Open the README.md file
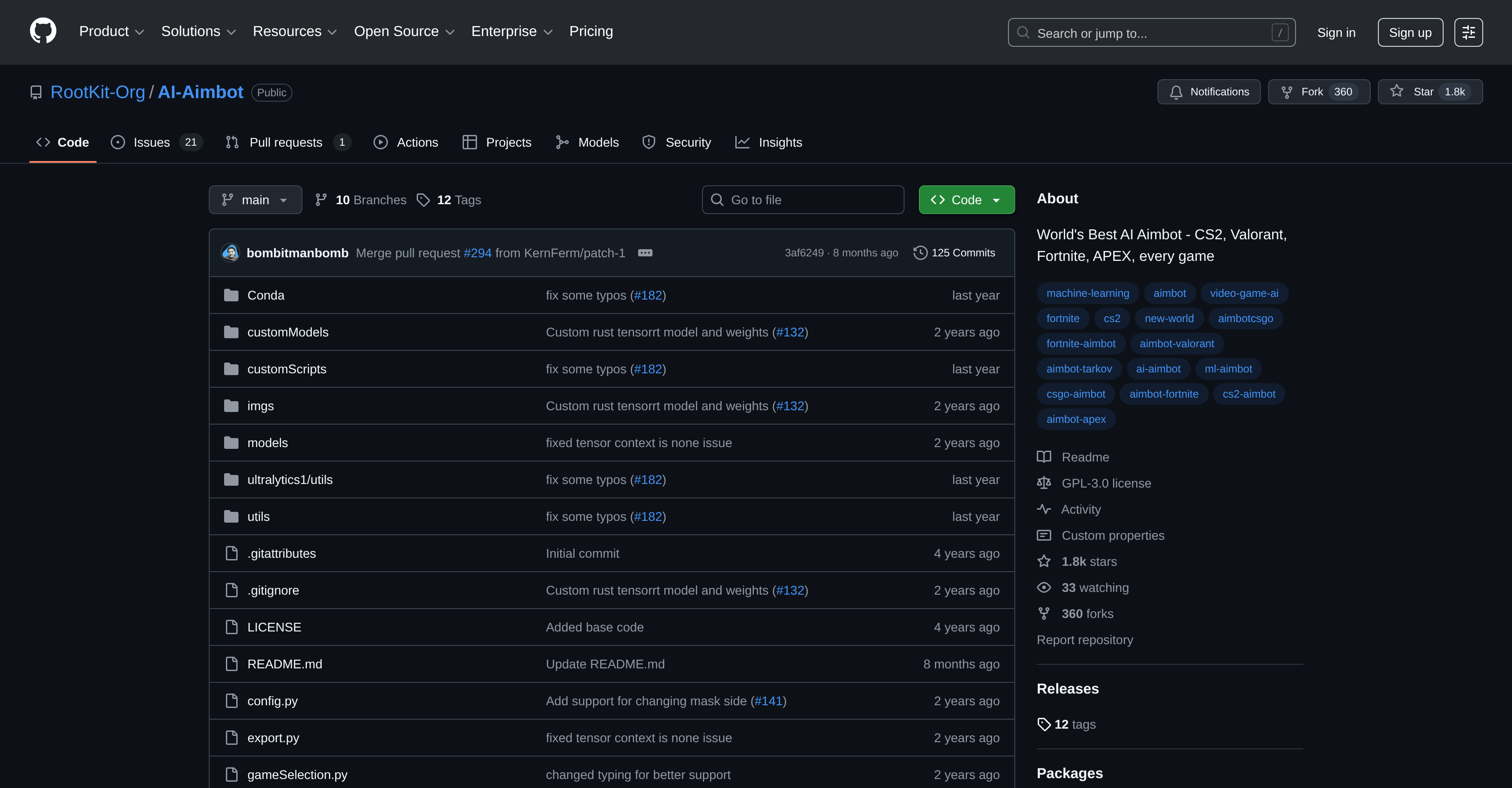 [x=284, y=663]
